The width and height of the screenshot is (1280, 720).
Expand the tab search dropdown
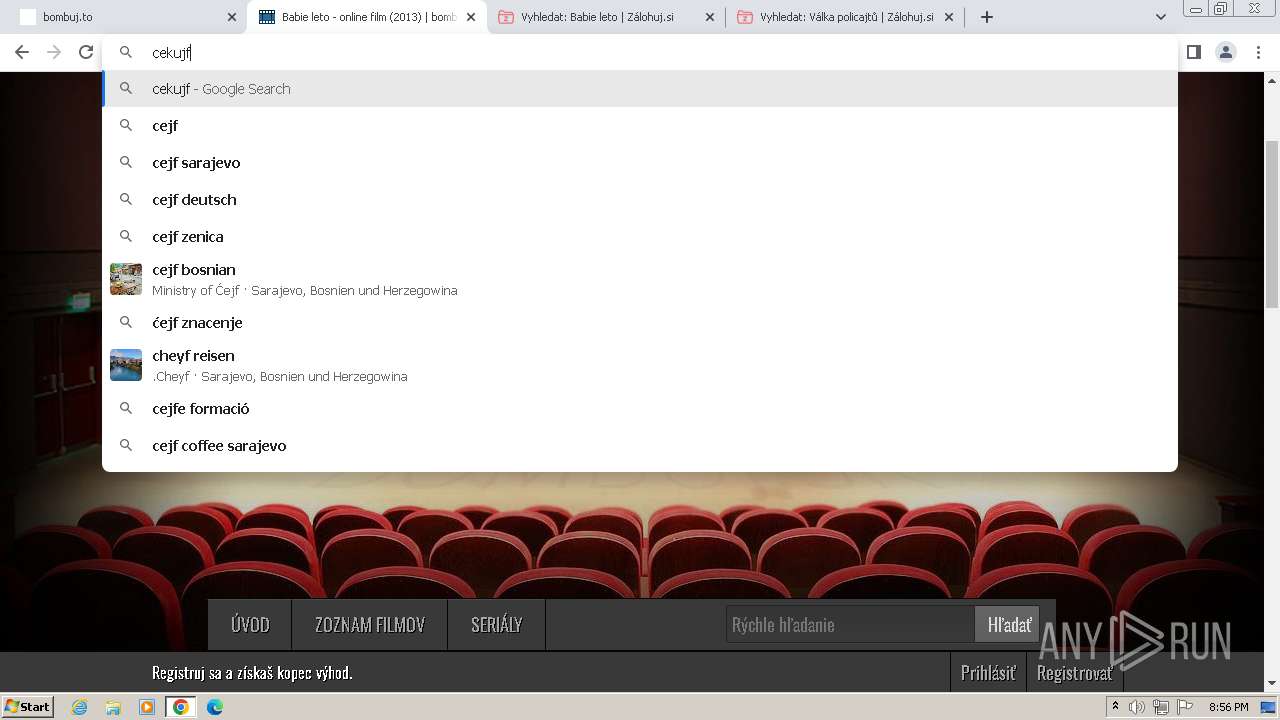click(x=1161, y=17)
